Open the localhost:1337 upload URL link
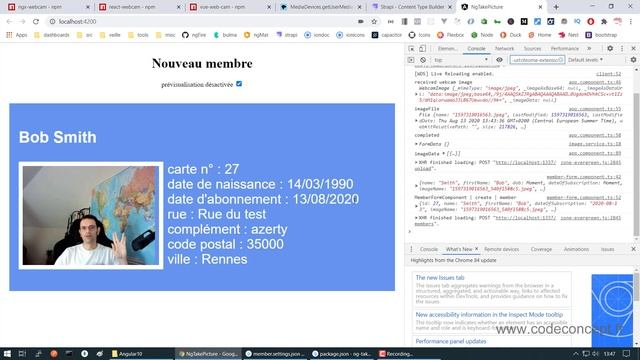The height and width of the screenshot is (360, 640). click(x=525, y=162)
